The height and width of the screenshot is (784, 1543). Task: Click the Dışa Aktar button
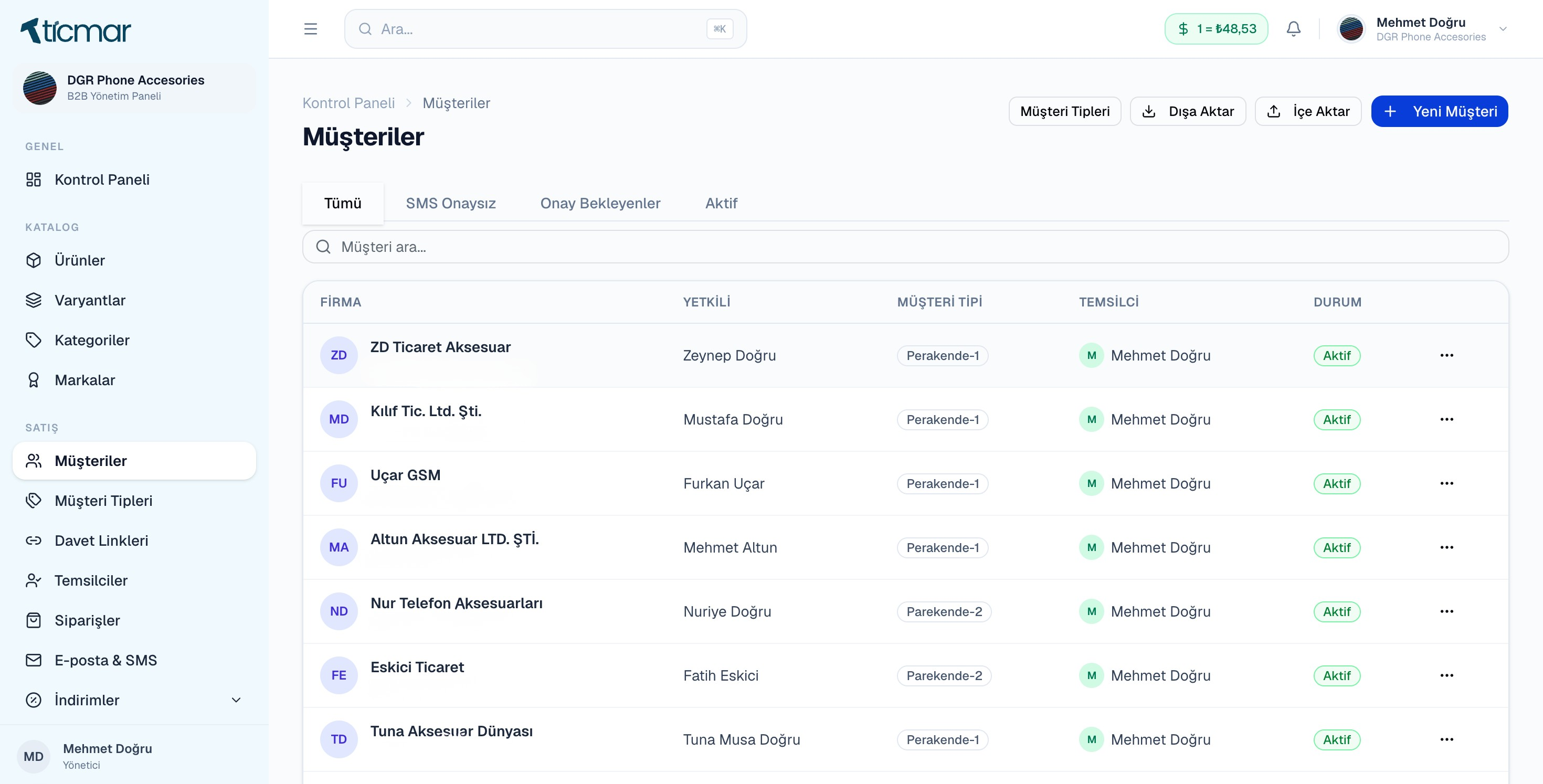pos(1188,111)
